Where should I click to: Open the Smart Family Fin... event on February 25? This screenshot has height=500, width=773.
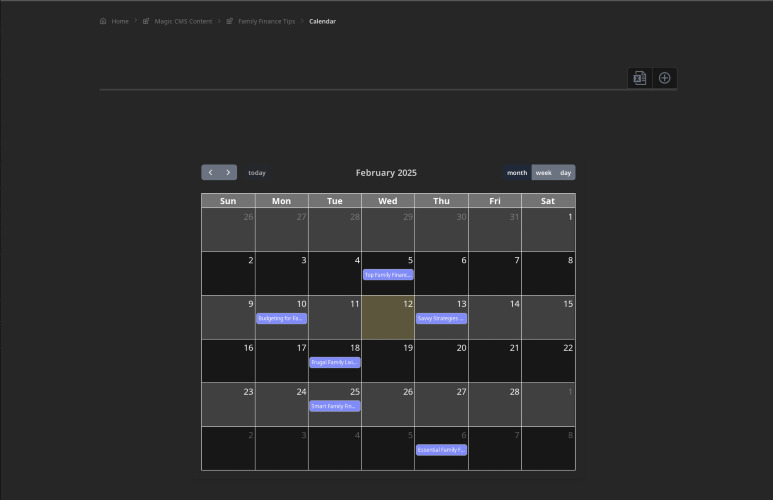click(335, 406)
